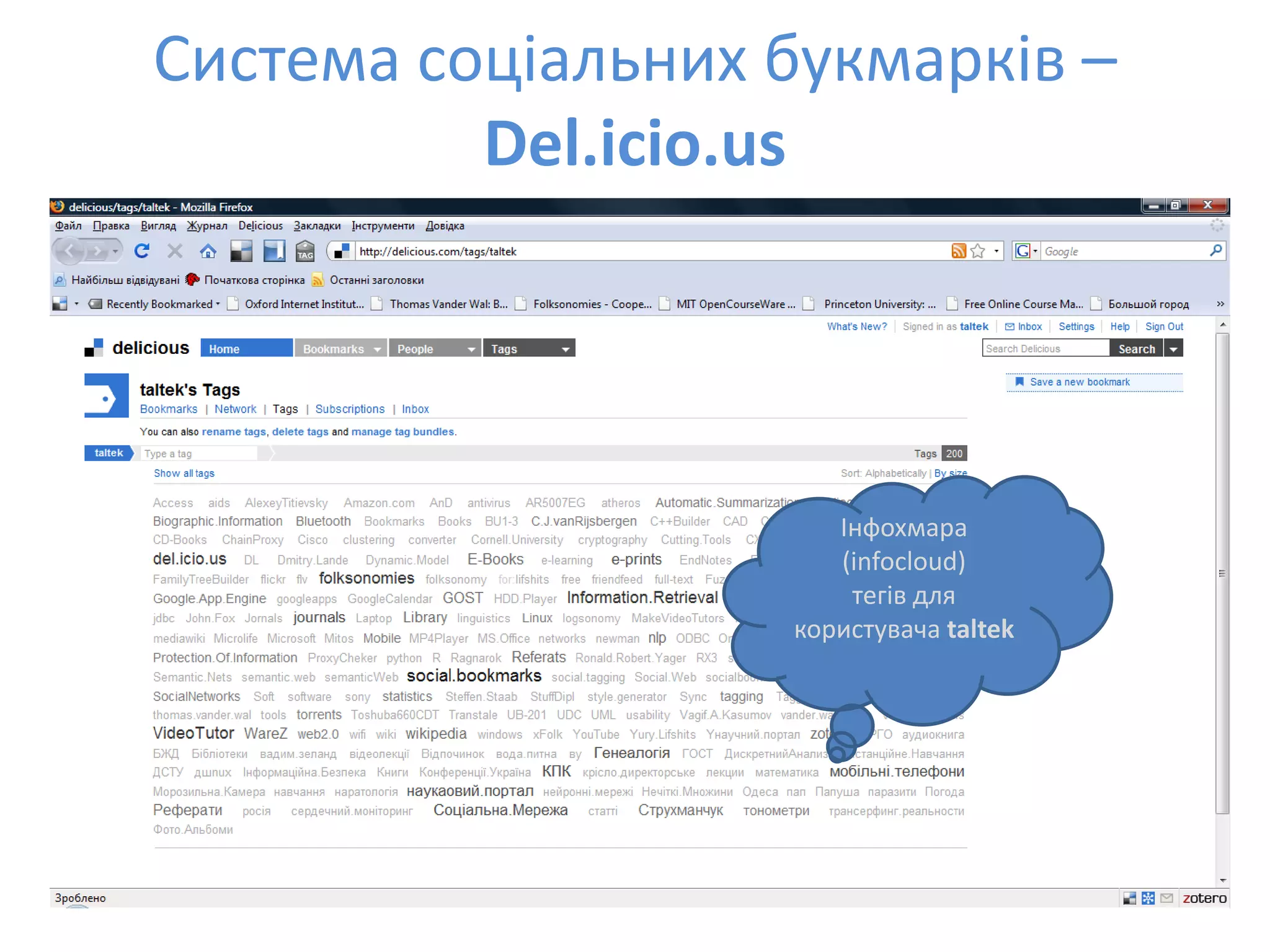
Task: Go to Home page icon
Action: coord(208,251)
